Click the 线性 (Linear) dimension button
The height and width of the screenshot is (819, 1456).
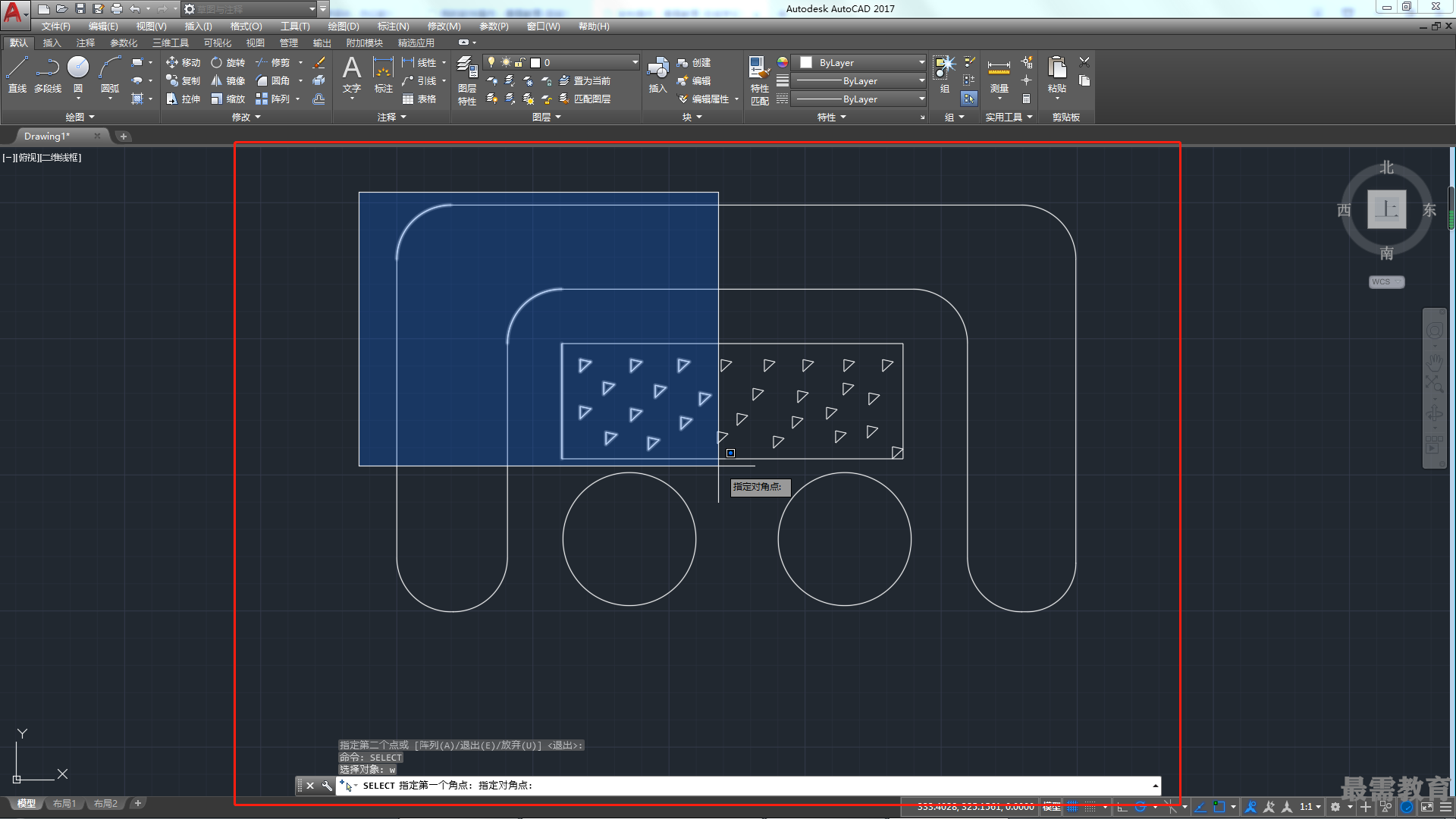[419, 62]
